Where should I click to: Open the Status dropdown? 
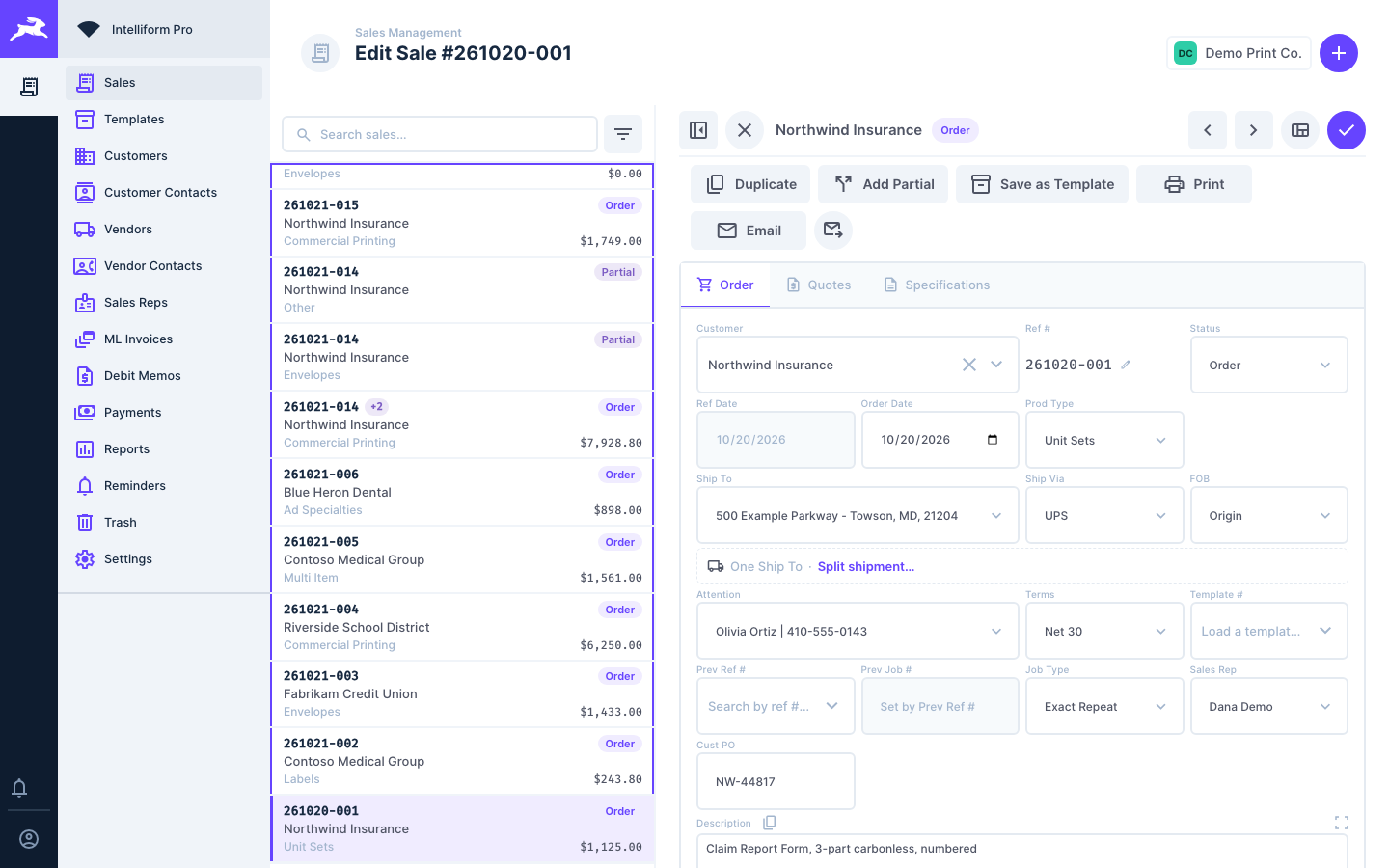(x=1269, y=365)
